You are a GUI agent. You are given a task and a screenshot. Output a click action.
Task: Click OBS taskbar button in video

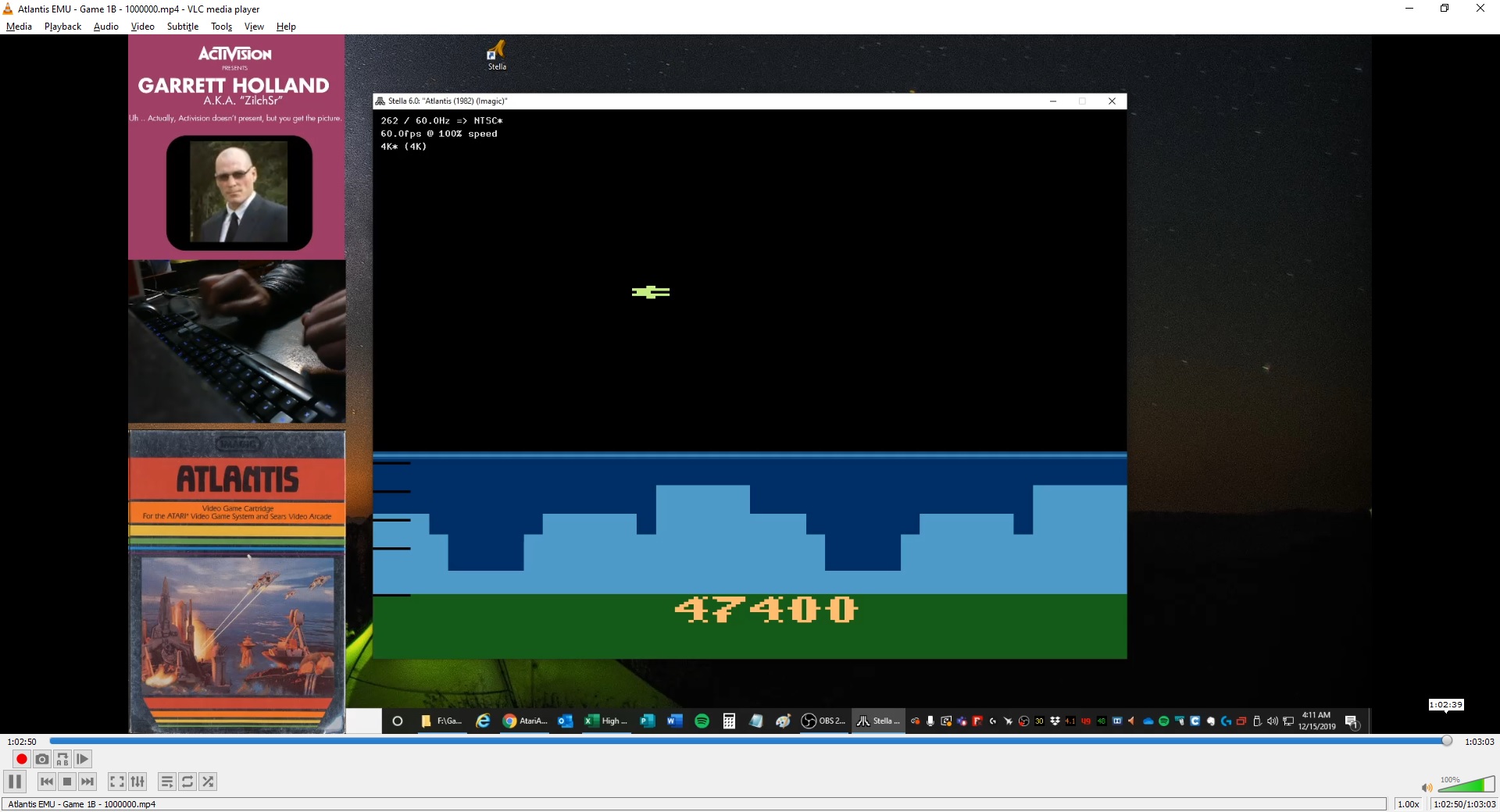pyautogui.click(x=824, y=721)
